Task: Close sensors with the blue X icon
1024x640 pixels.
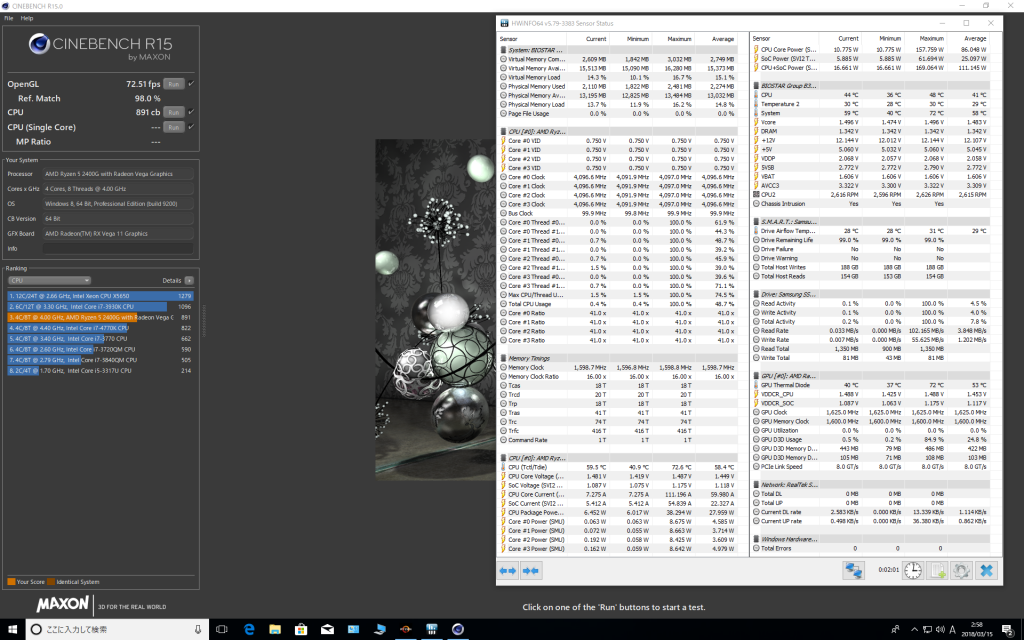Action: point(986,571)
